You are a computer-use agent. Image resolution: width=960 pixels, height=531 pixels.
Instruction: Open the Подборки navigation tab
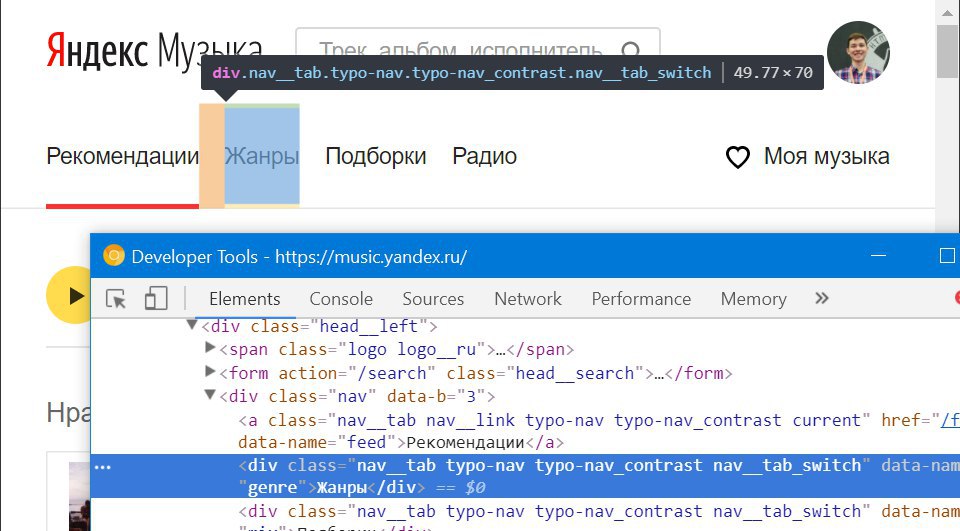(375, 156)
